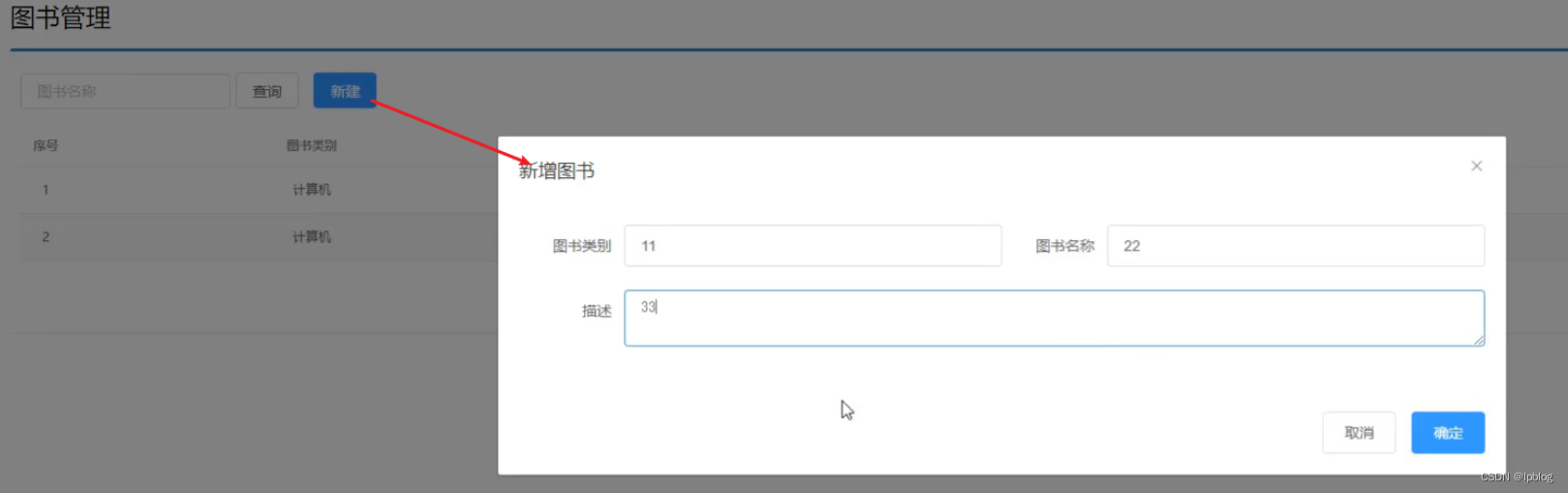
Task: Click 计算机 cell in row 2
Action: 312,237
